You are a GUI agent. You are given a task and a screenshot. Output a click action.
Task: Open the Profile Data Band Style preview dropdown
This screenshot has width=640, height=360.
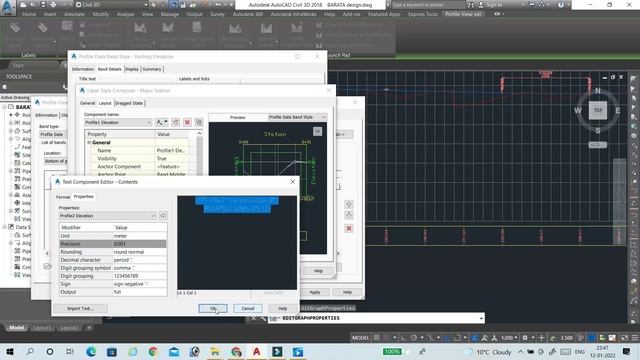[297, 117]
